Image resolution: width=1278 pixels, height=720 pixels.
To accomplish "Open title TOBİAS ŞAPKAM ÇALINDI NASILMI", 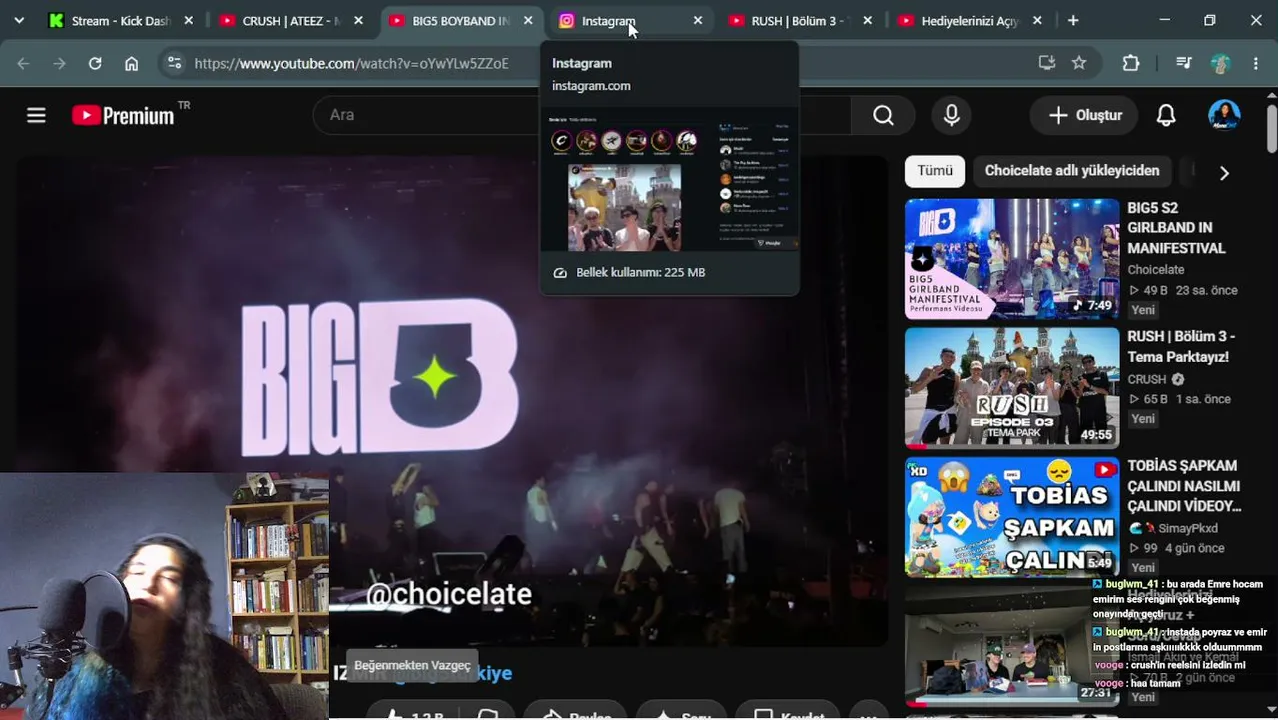I will pyautogui.click(x=1184, y=486).
